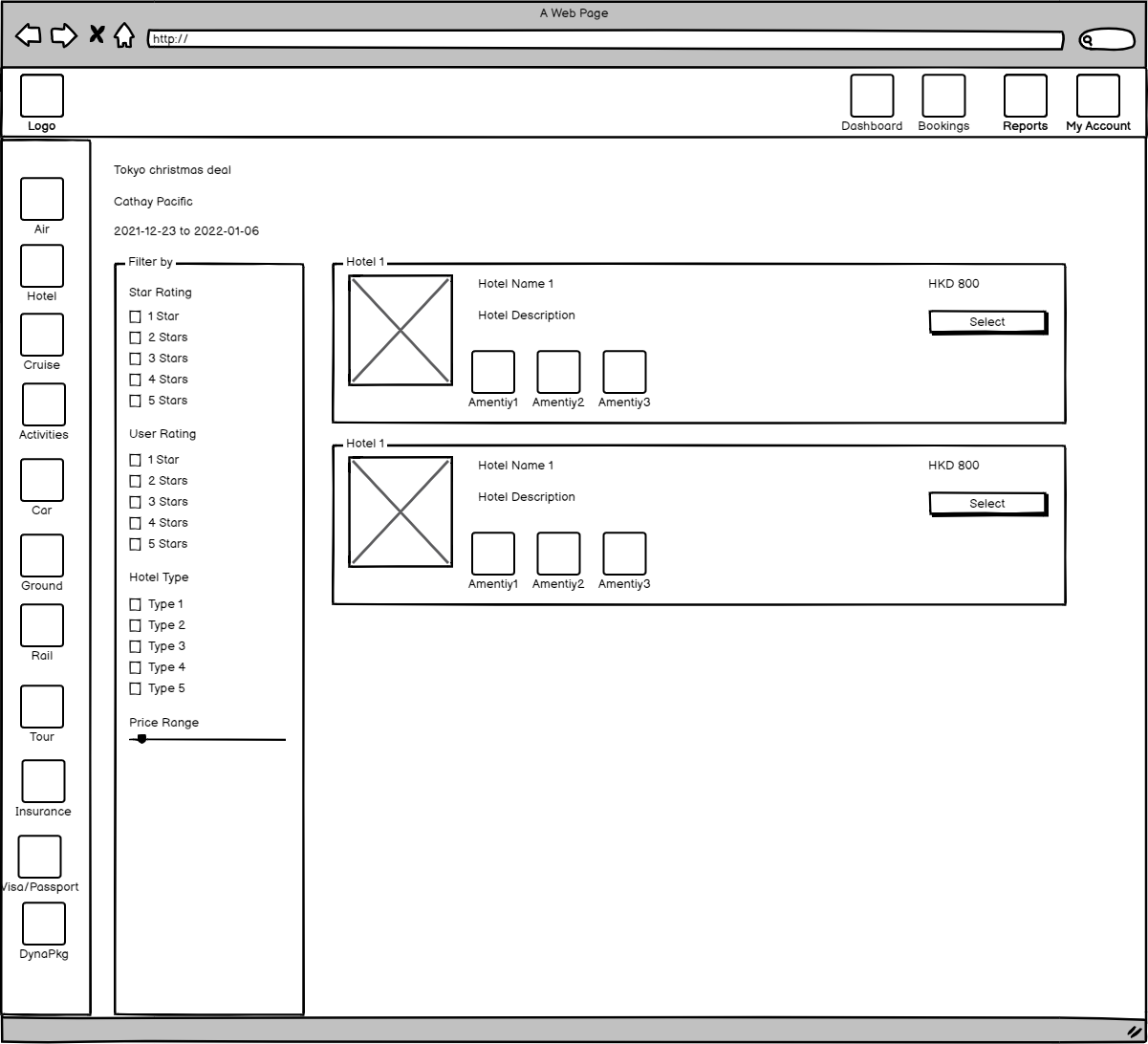1148x1044 pixels.
Task: Select the Visa/Passport icon
Action: pos(39,857)
